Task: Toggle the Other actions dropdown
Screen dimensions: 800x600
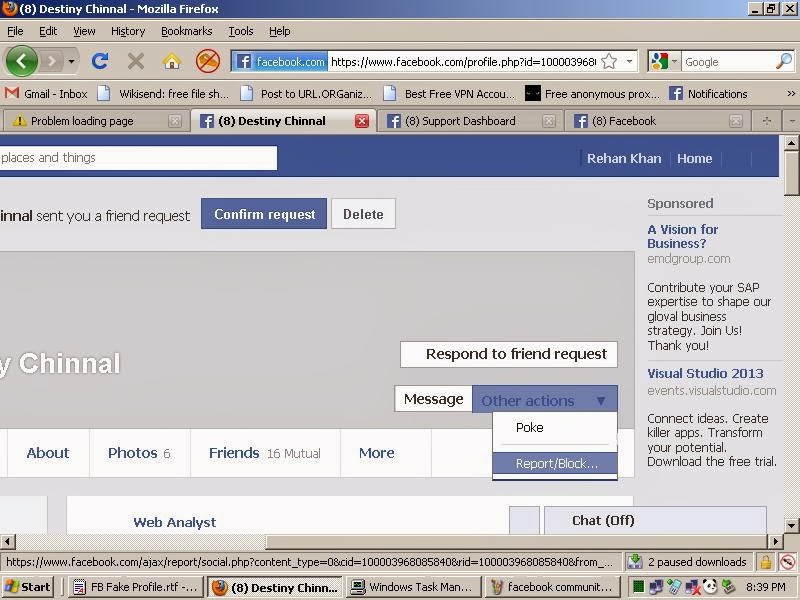Action: click(x=545, y=399)
